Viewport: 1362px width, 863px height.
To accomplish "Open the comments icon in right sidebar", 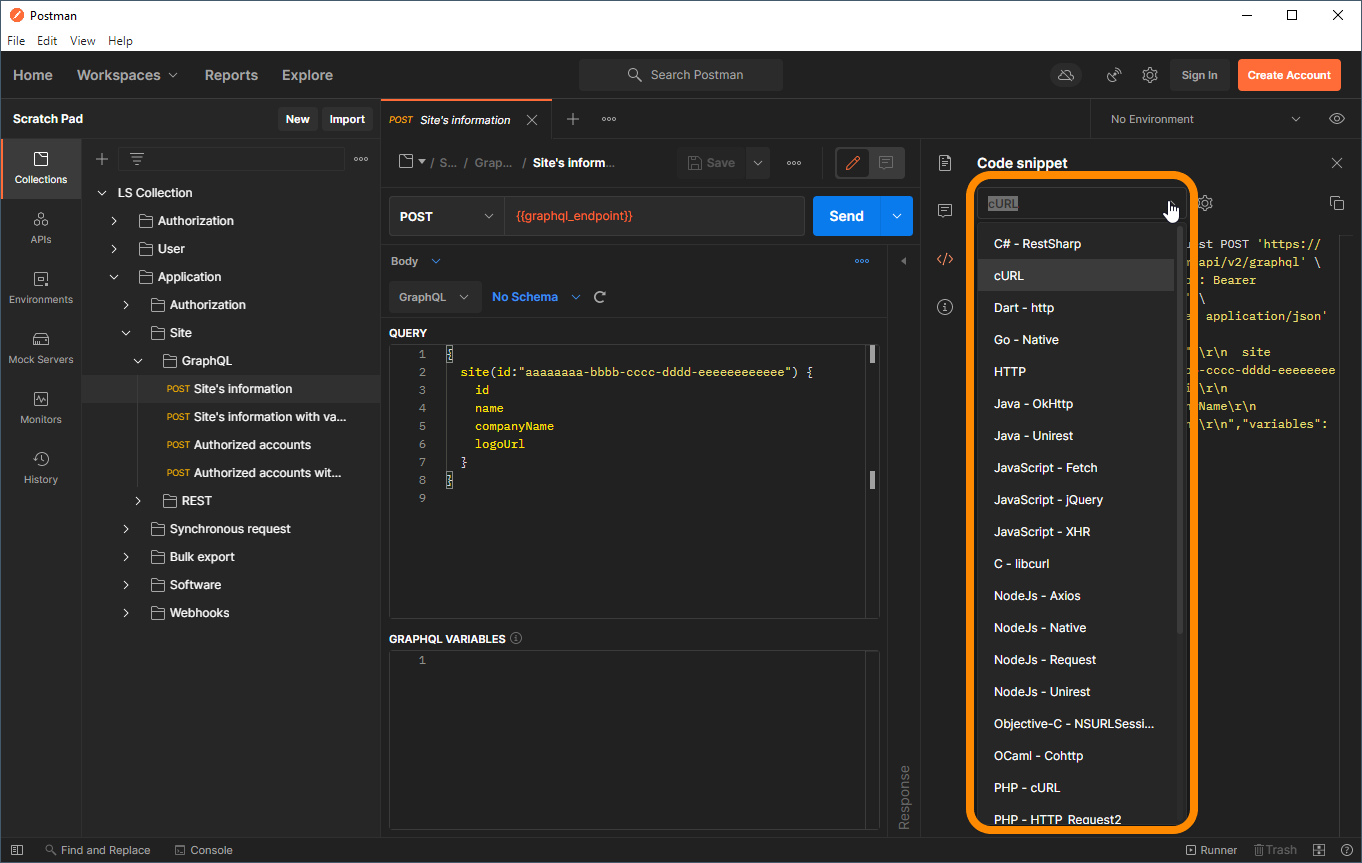I will coord(945,211).
